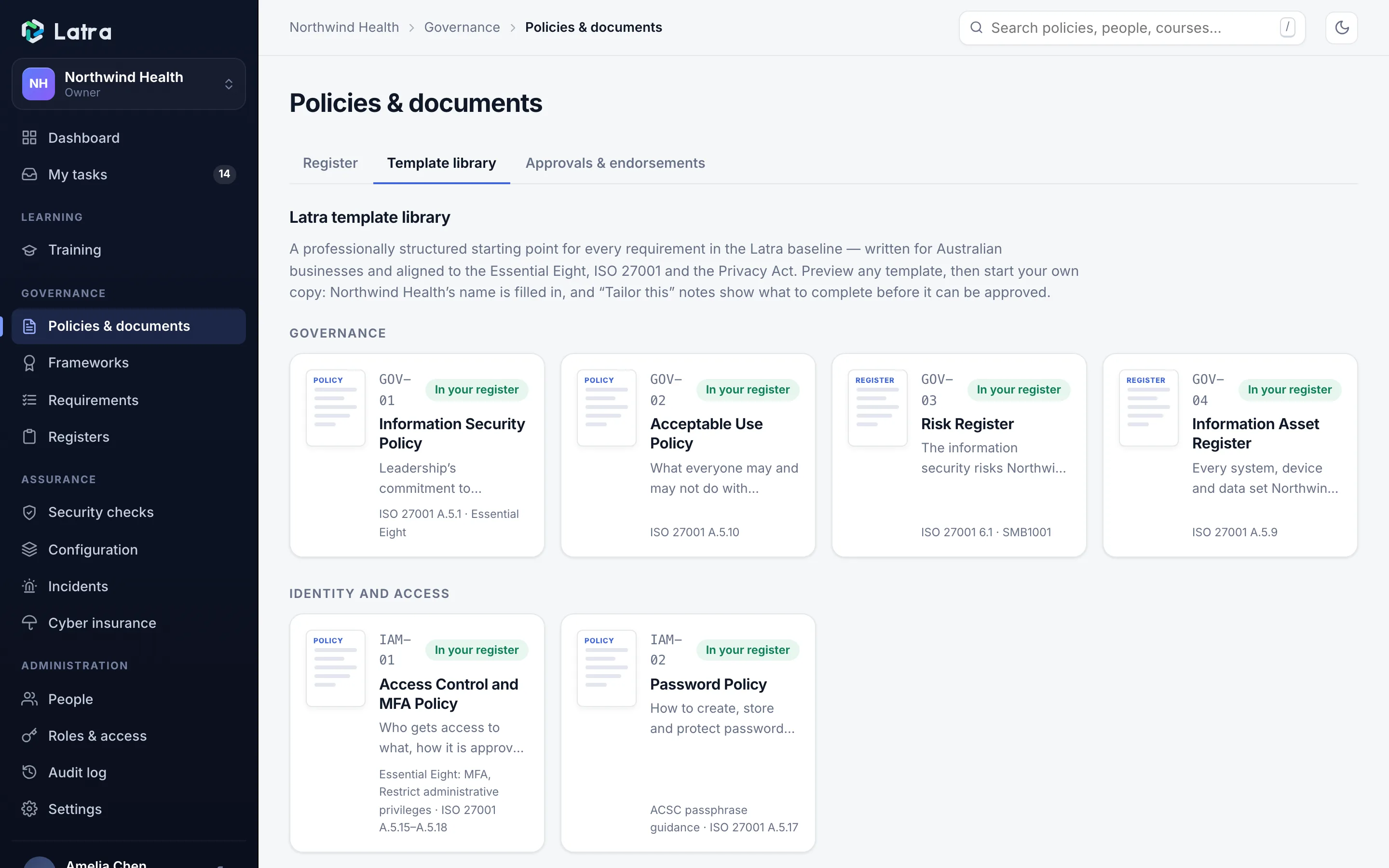Viewport: 1389px width, 868px height.
Task: Open the Requirements checklist icon
Action: point(29,400)
